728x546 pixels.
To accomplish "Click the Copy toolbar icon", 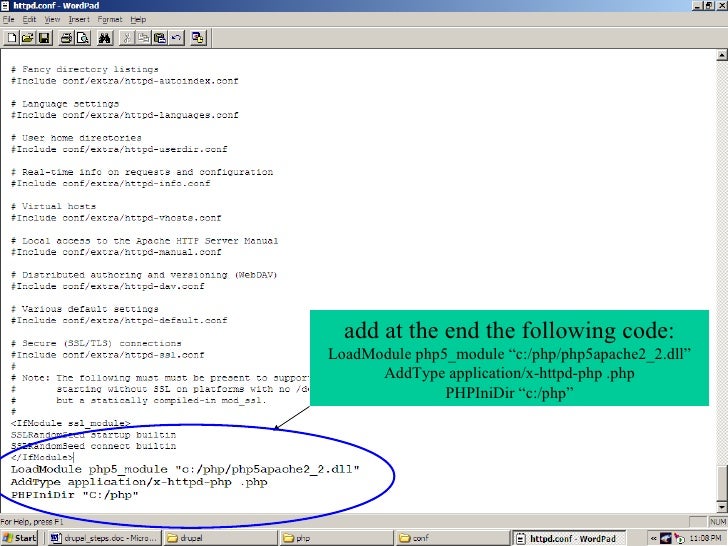I will 143,38.
